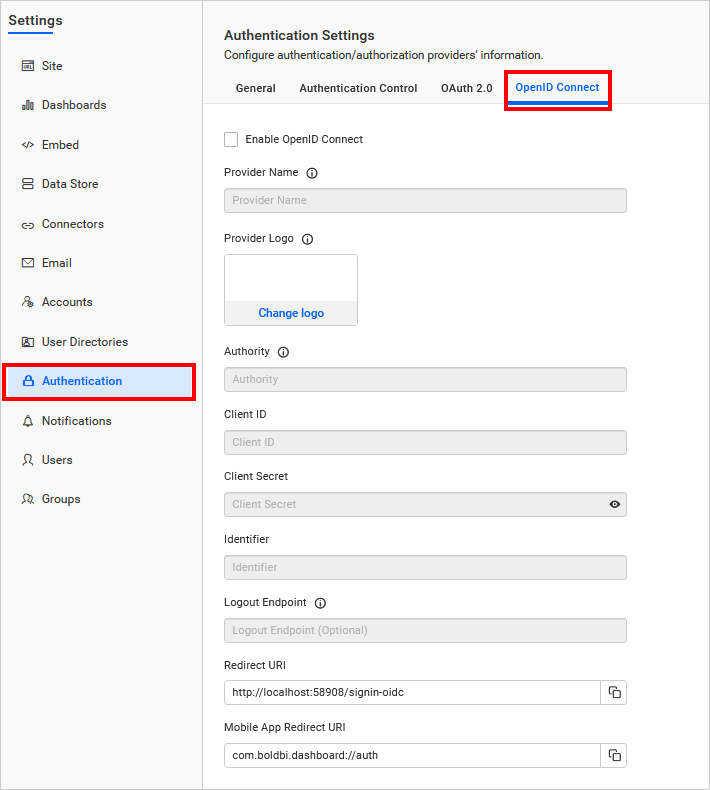
Task: Select the Groups people icon
Action: click(x=28, y=499)
